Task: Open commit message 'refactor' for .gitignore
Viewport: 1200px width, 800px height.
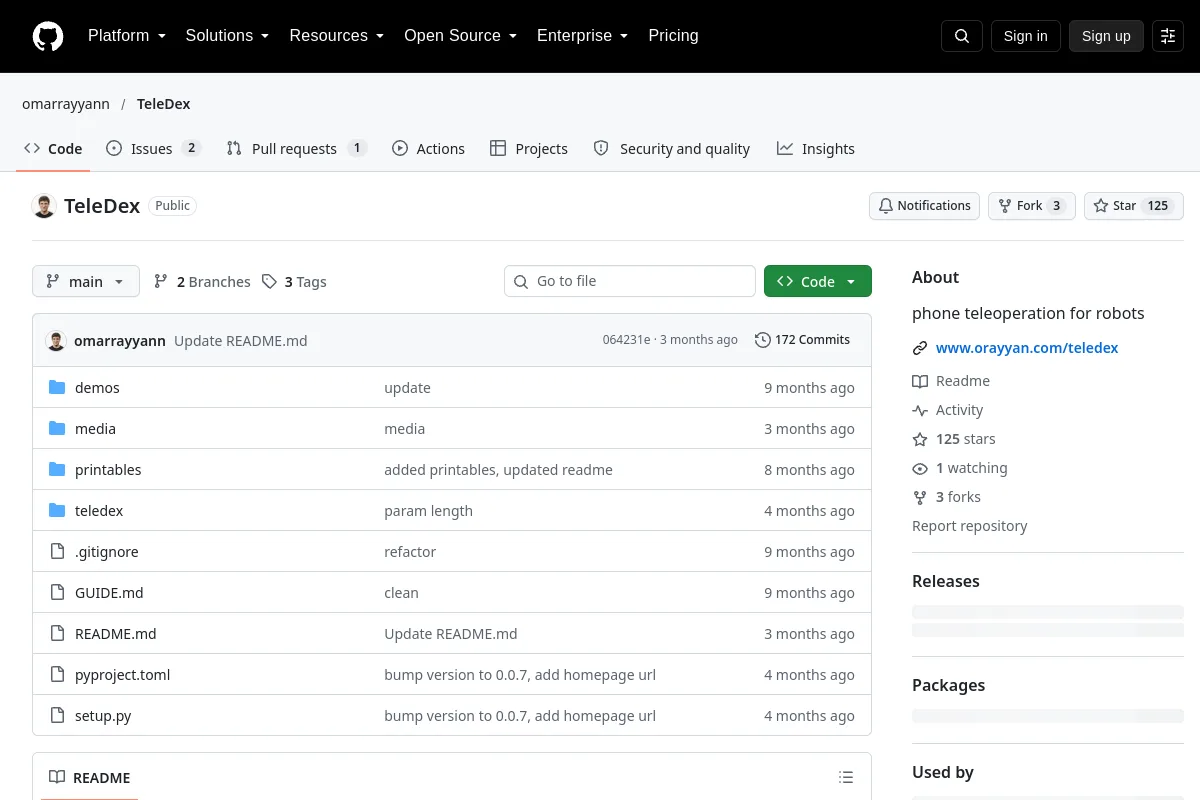Action: pyautogui.click(x=410, y=551)
